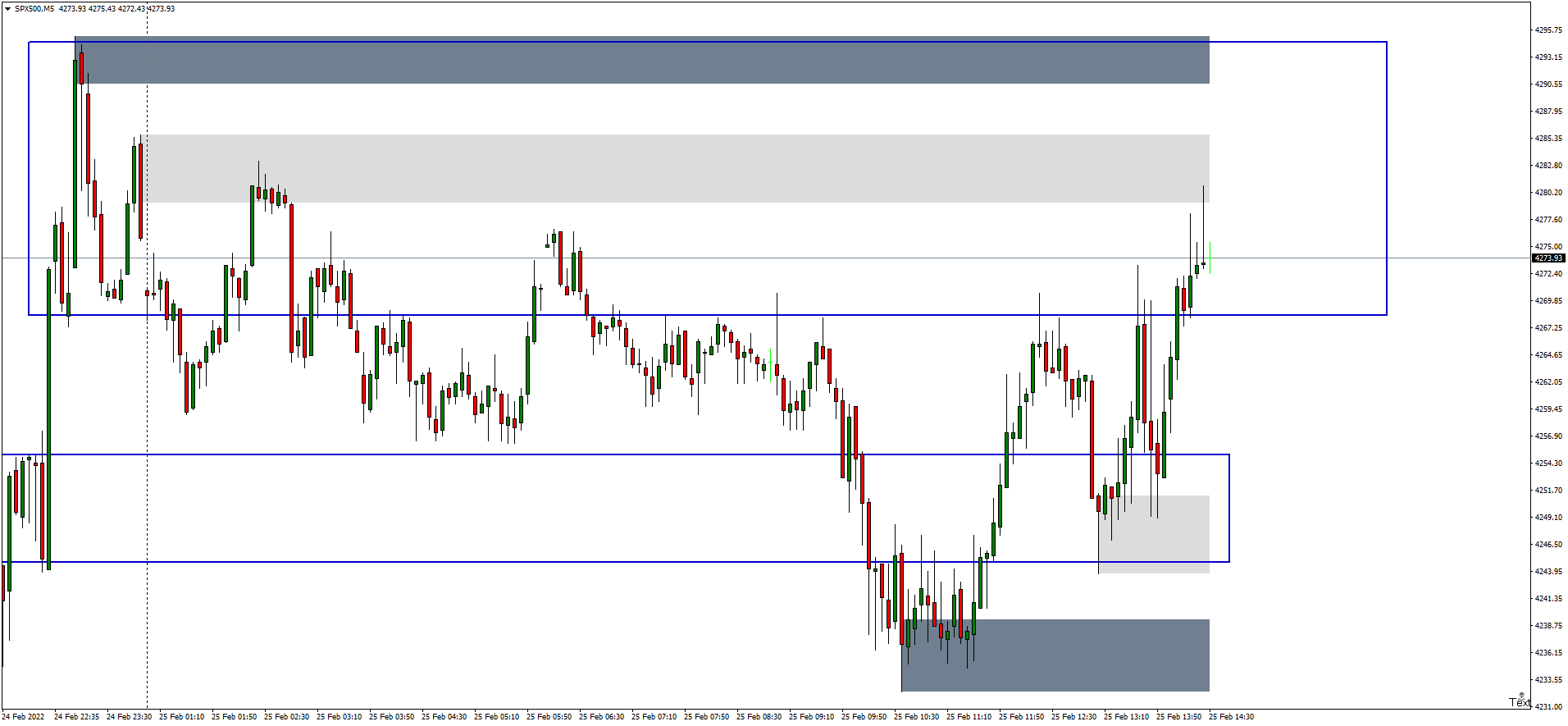Click the 4262.05 price scale label

(1548, 382)
